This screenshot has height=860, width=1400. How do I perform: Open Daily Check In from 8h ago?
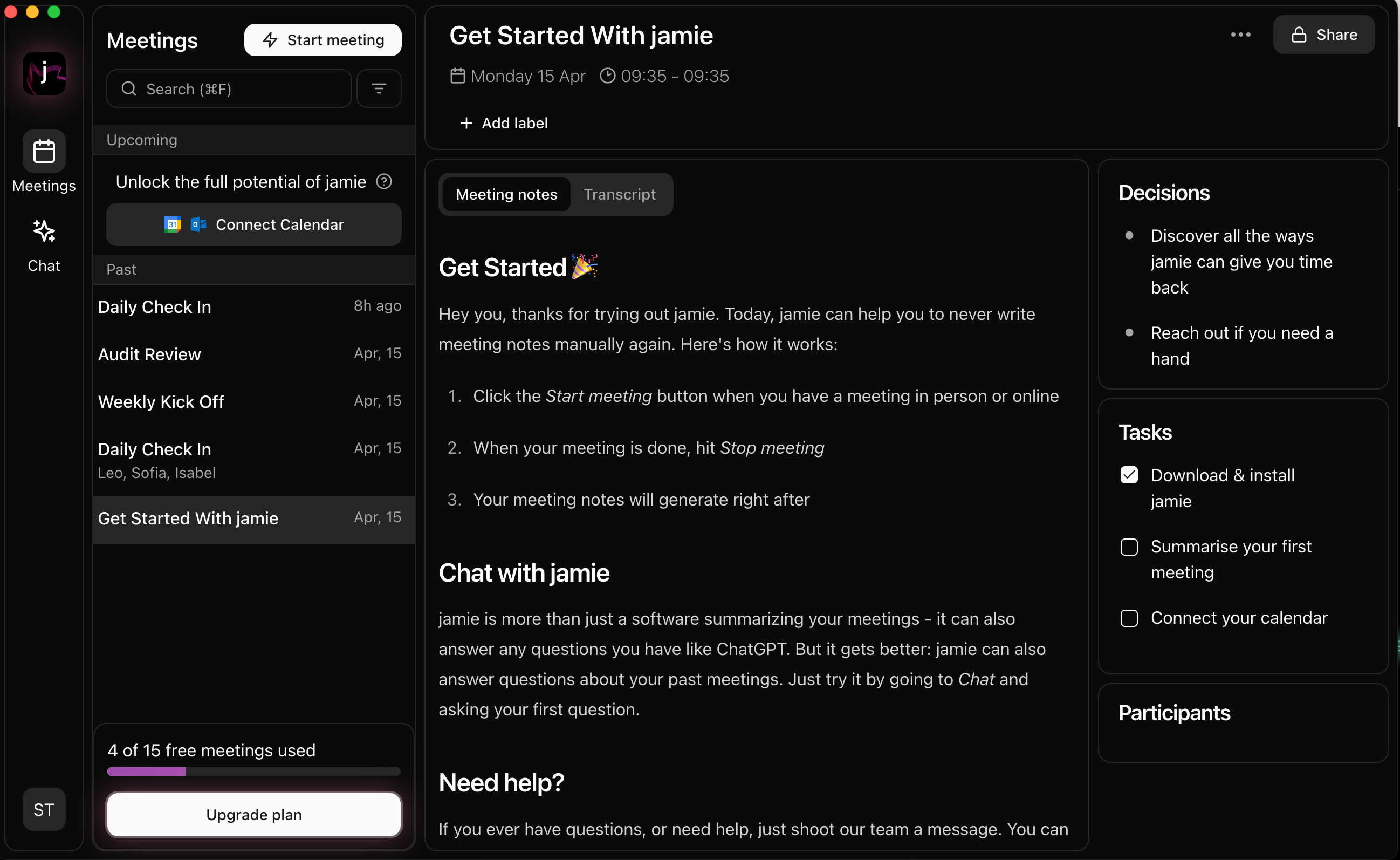(x=253, y=307)
